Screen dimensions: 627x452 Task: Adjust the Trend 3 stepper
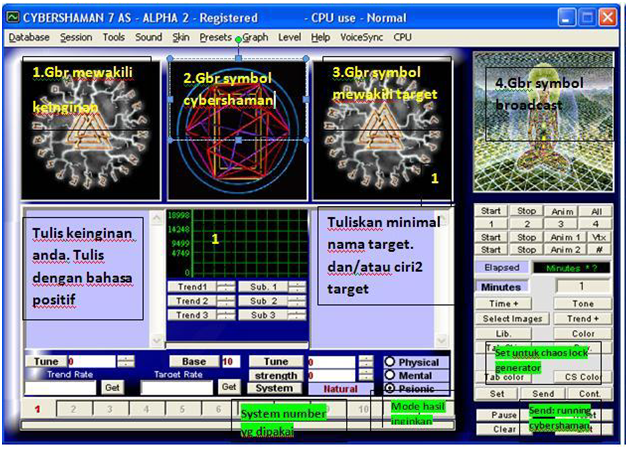(x=226, y=315)
